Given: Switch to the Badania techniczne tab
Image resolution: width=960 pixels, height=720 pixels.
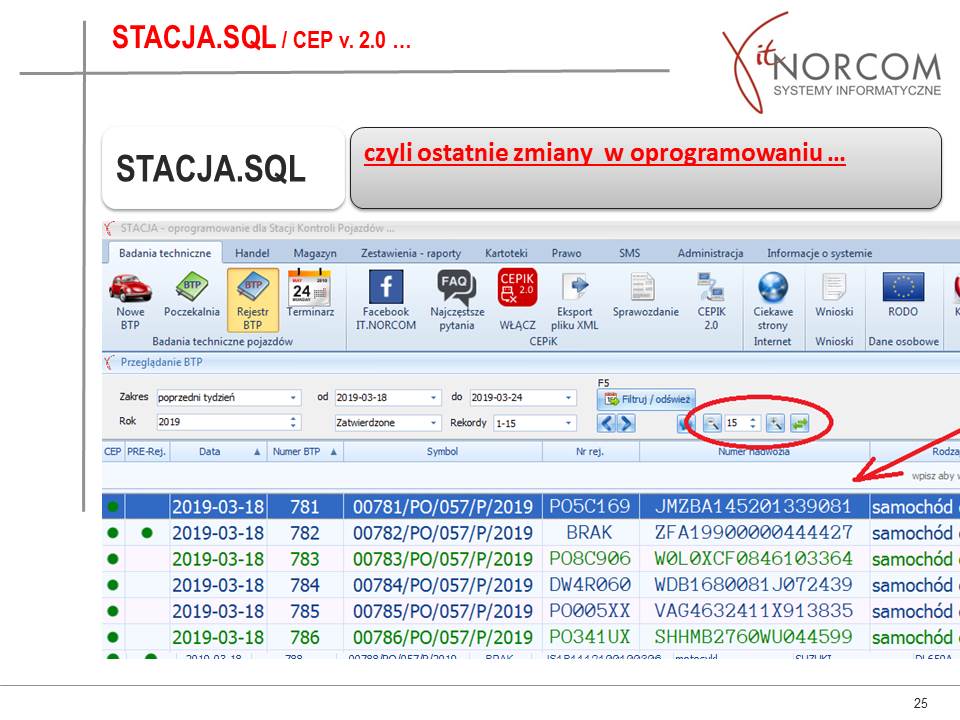Looking at the screenshot, I should 165,253.
